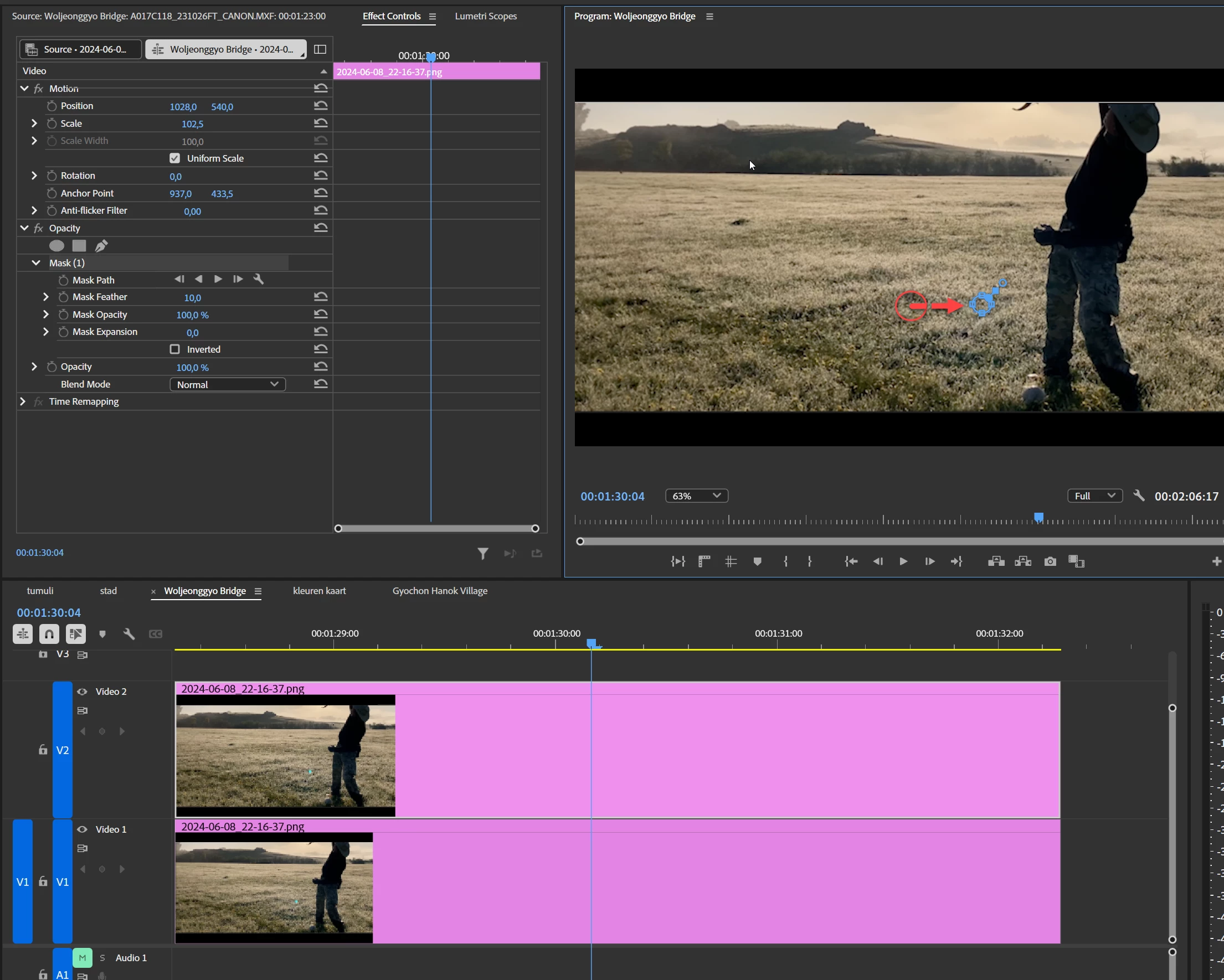Hide the Video 2 track with eye icon

[x=83, y=691]
